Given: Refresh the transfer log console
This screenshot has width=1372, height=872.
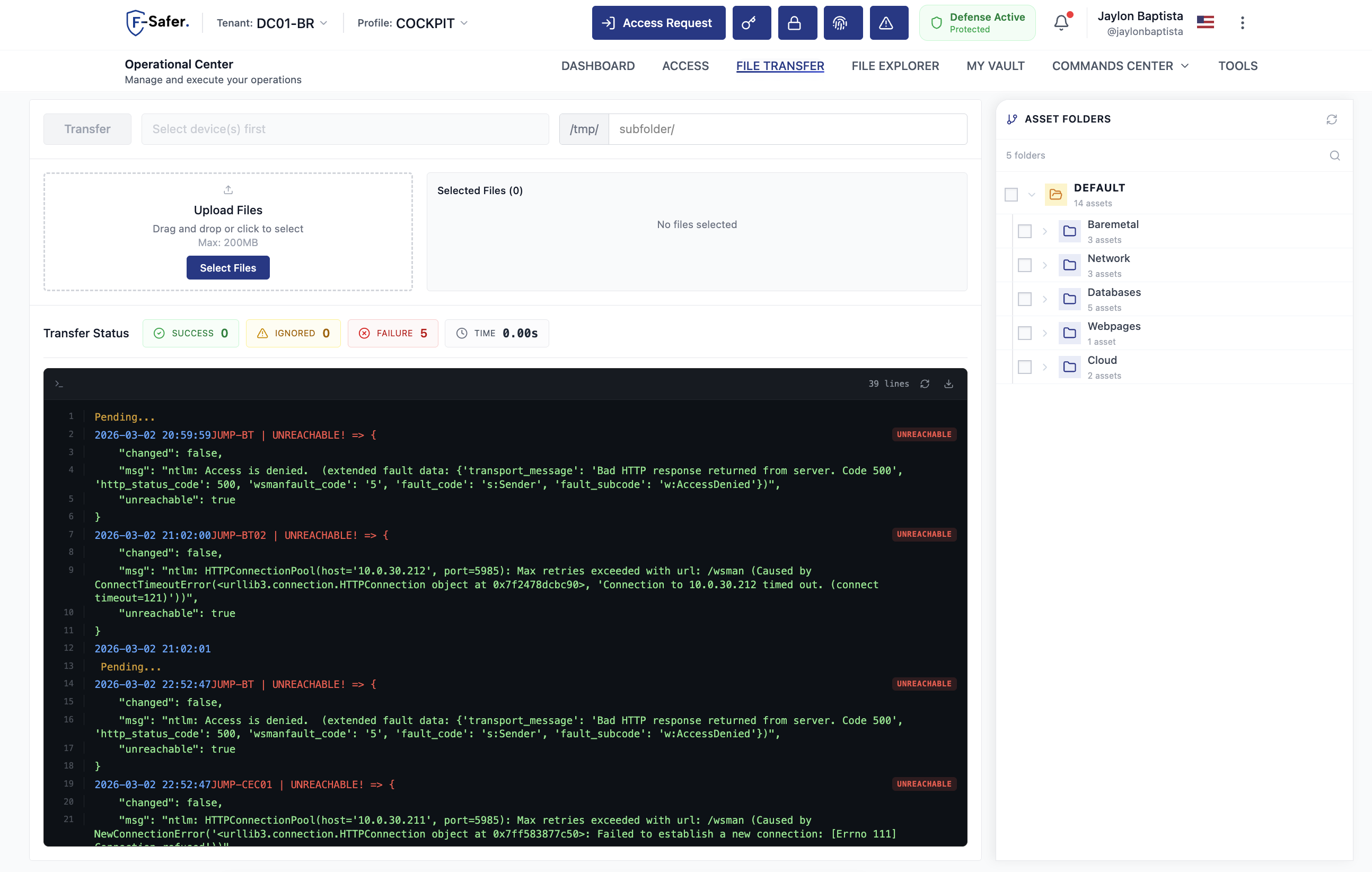Looking at the screenshot, I should 925,383.
